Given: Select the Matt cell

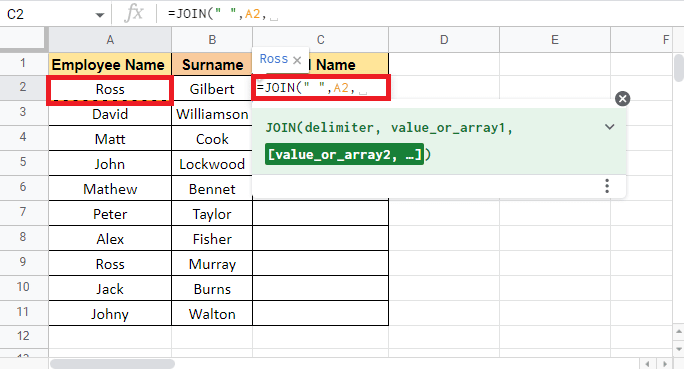Looking at the screenshot, I should pos(110,139).
